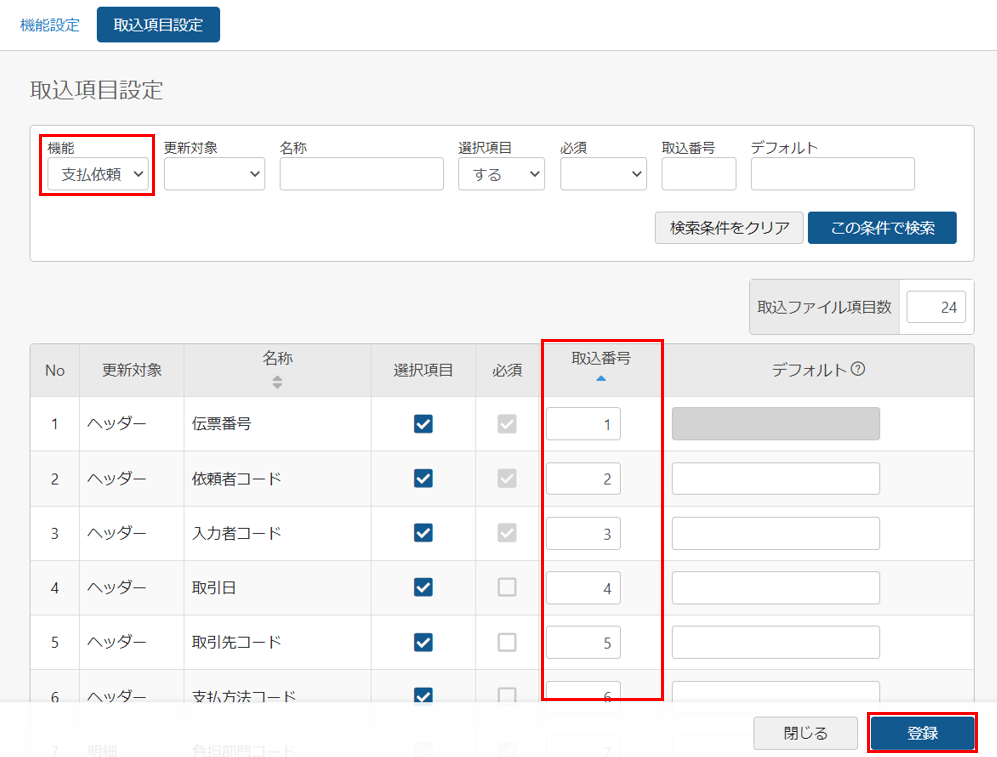
Task: Click the 閉じる button
Action: coord(806,733)
